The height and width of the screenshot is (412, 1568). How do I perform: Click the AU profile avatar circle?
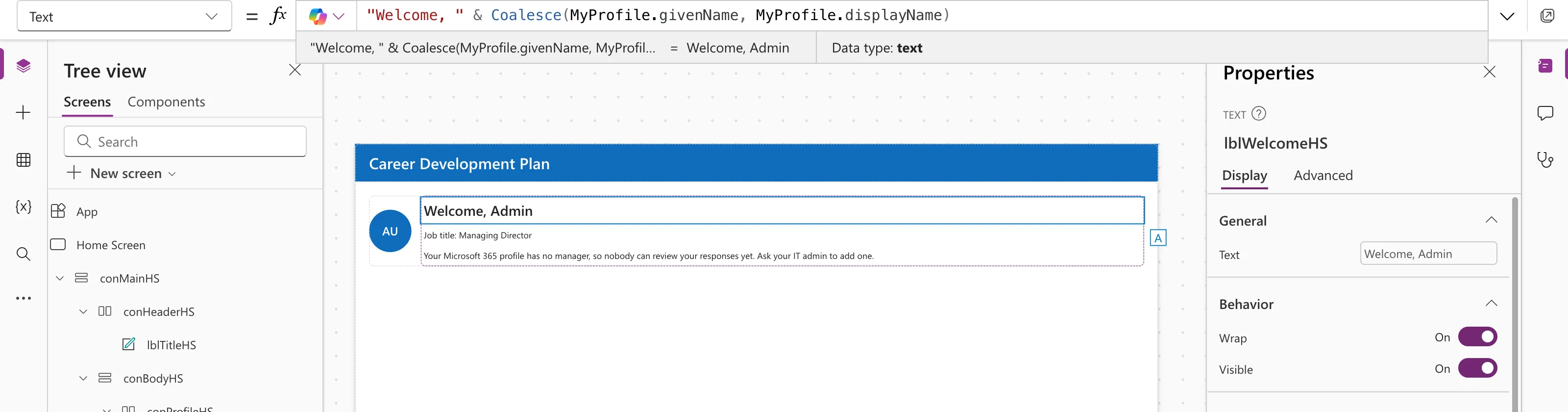pos(390,231)
